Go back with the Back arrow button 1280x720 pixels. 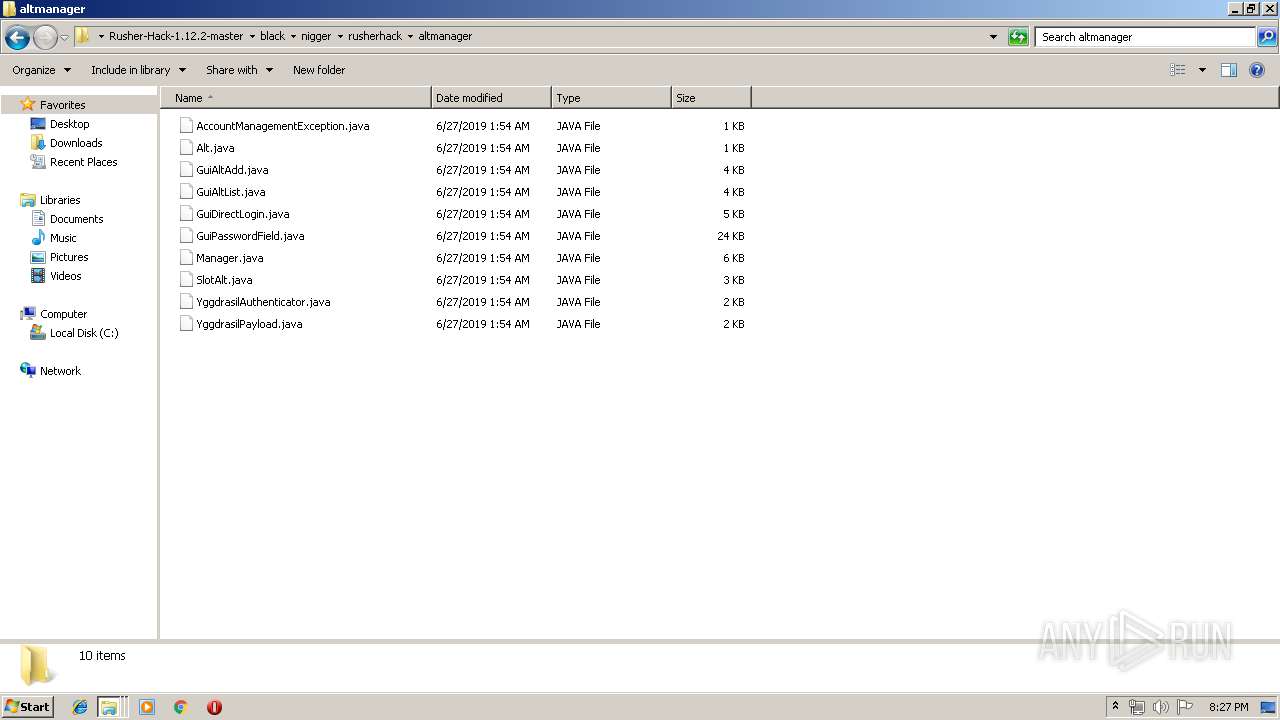(x=17, y=38)
